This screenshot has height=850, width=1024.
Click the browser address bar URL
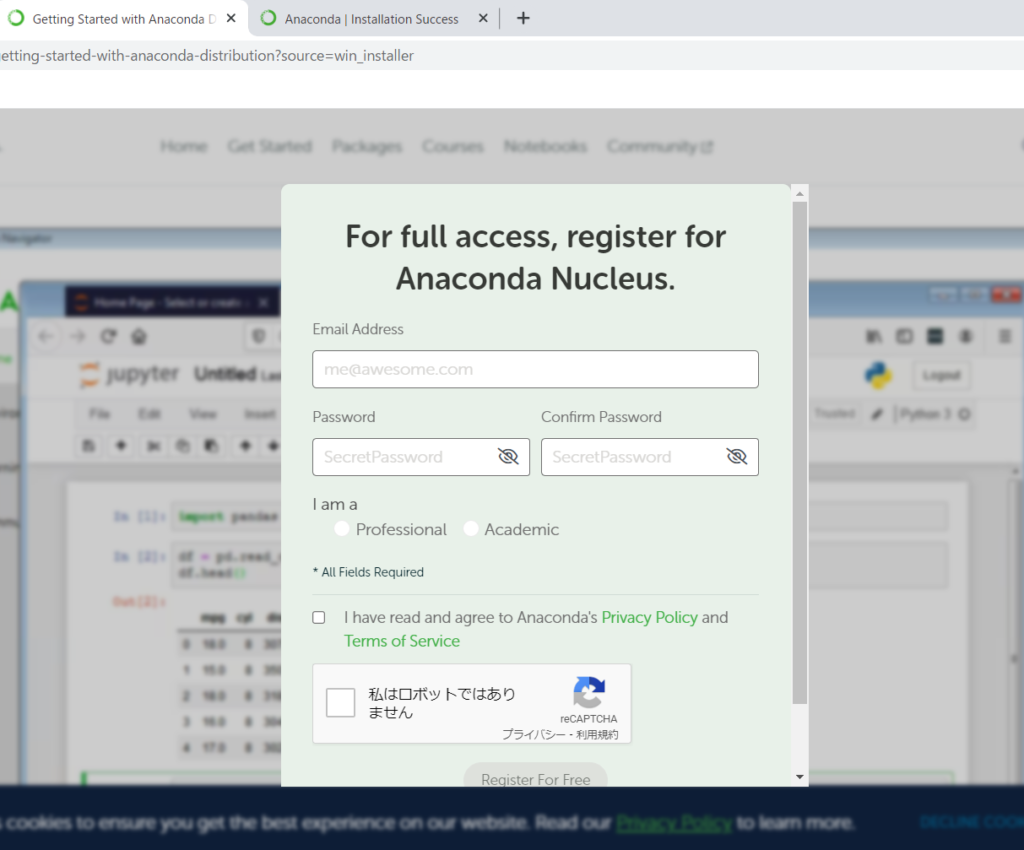click(206, 55)
